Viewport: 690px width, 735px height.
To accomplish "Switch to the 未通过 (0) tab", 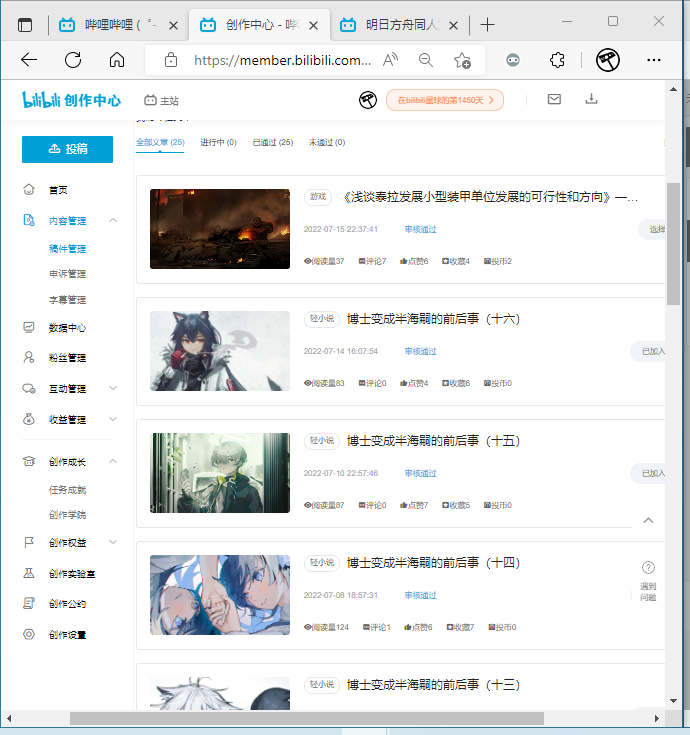I will tap(327, 143).
